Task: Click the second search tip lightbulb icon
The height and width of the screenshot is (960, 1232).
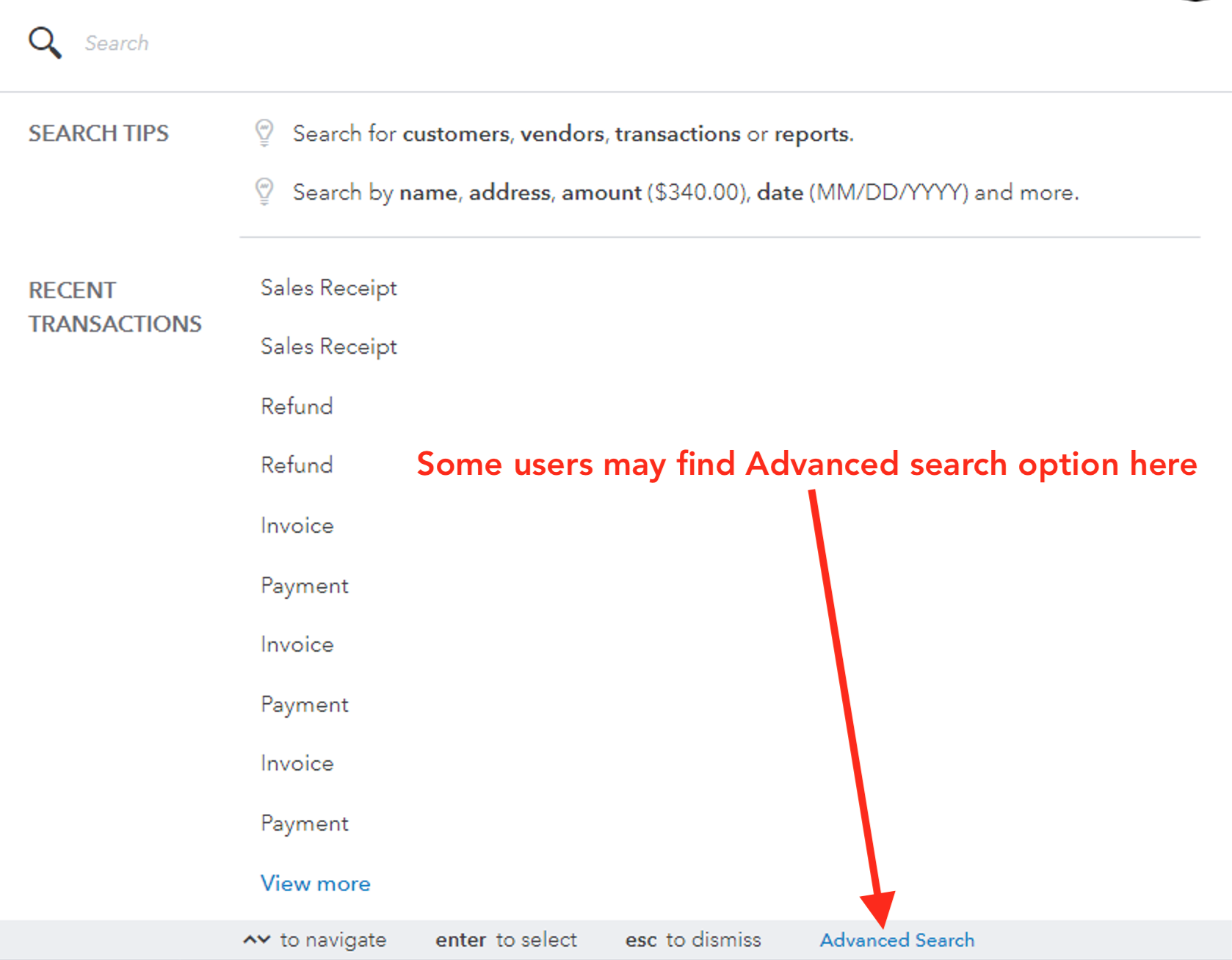Action: pyautogui.click(x=264, y=191)
